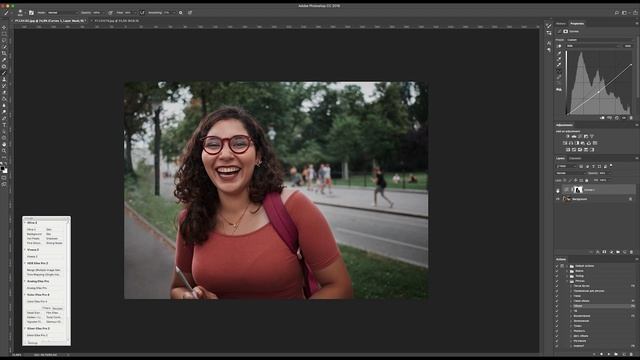This screenshot has height=360, width=640.
Task: Click clip to layer icon below curves graph
Action: [602, 118]
